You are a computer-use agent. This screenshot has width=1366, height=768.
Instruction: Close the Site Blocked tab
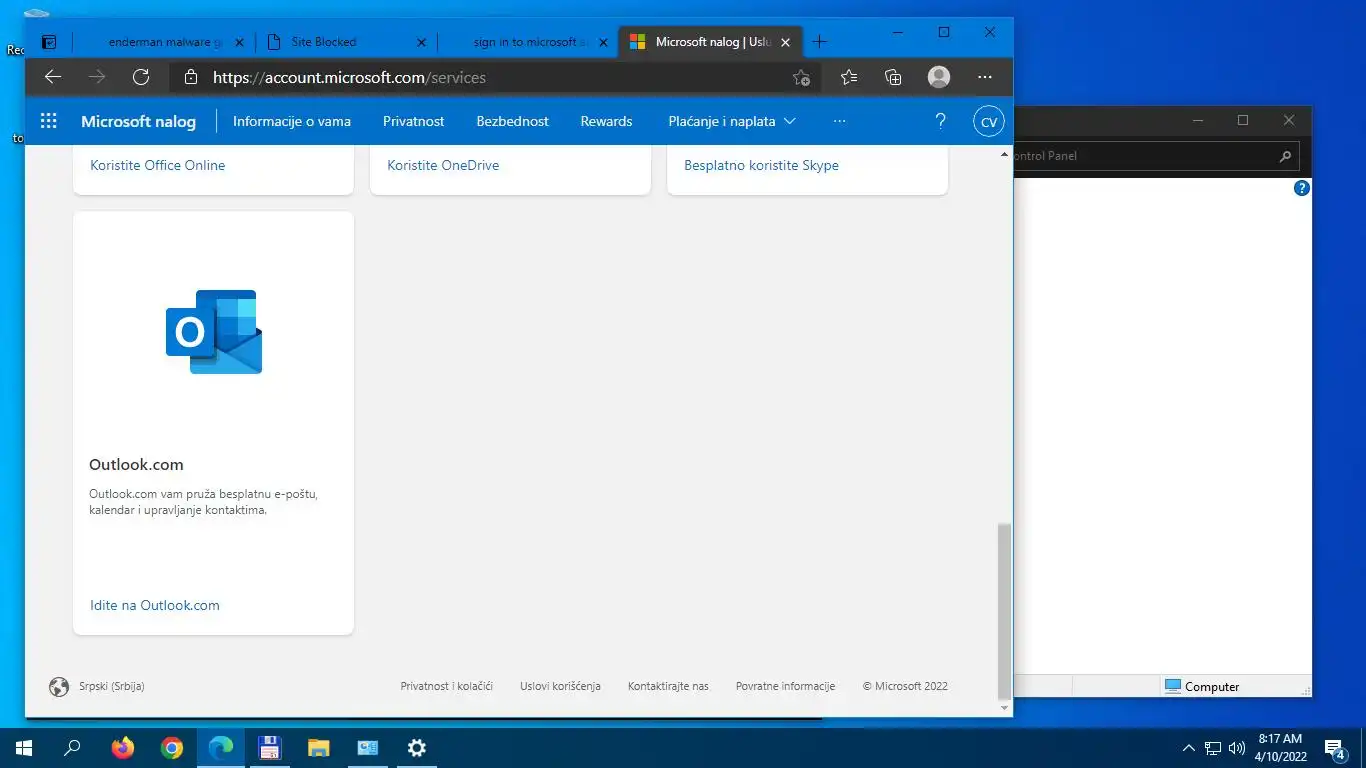click(421, 42)
